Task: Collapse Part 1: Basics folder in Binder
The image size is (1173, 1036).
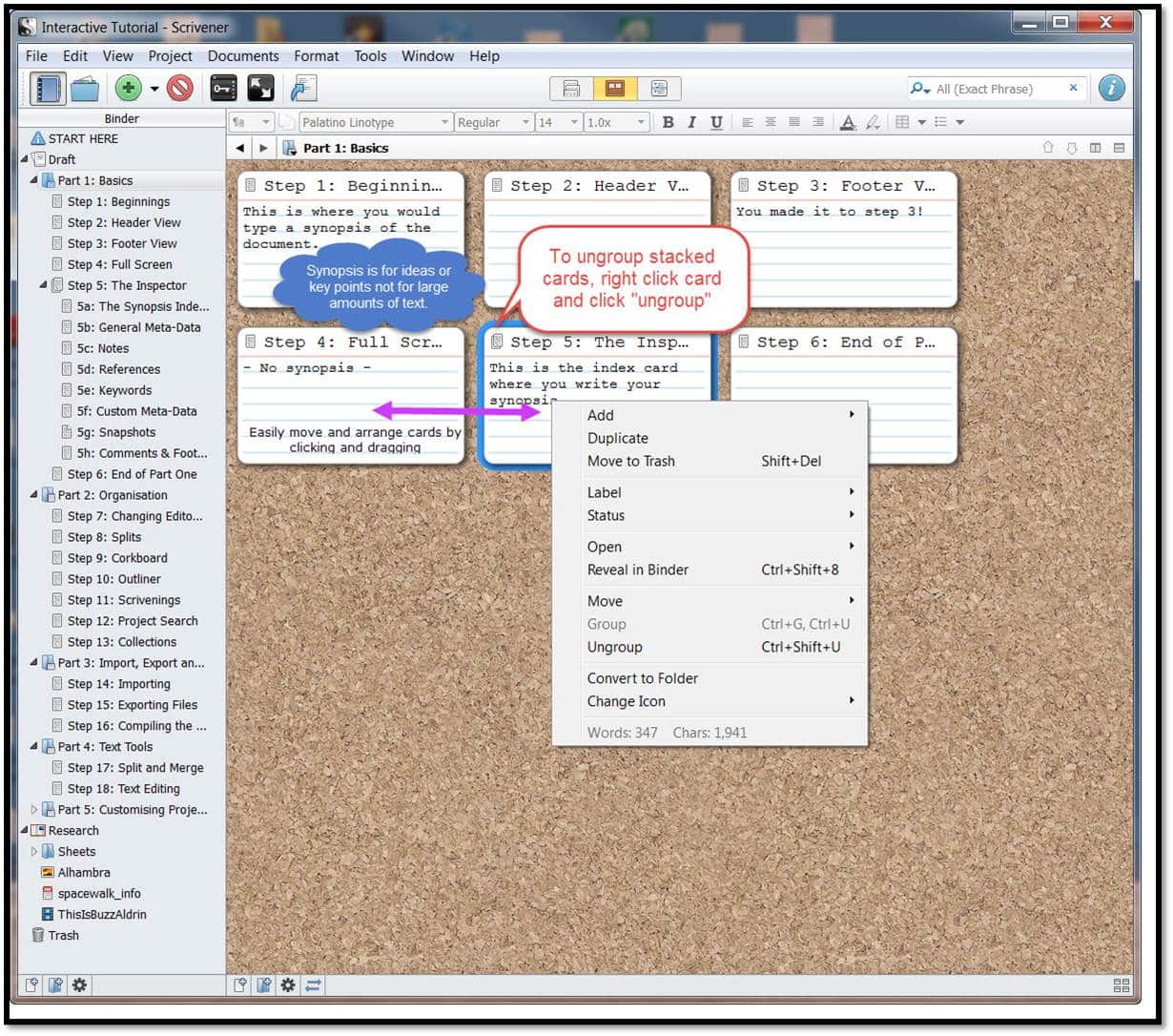Action: coord(34,179)
